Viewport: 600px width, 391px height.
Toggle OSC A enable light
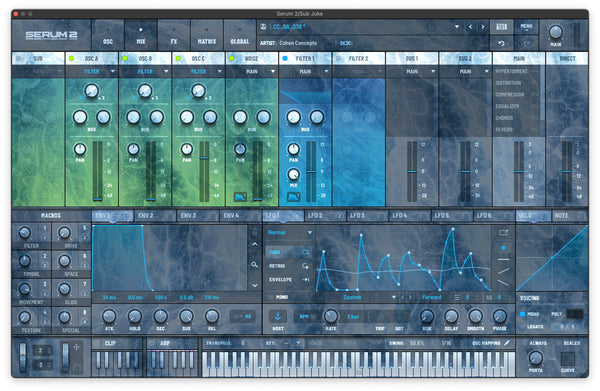(71, 59)
